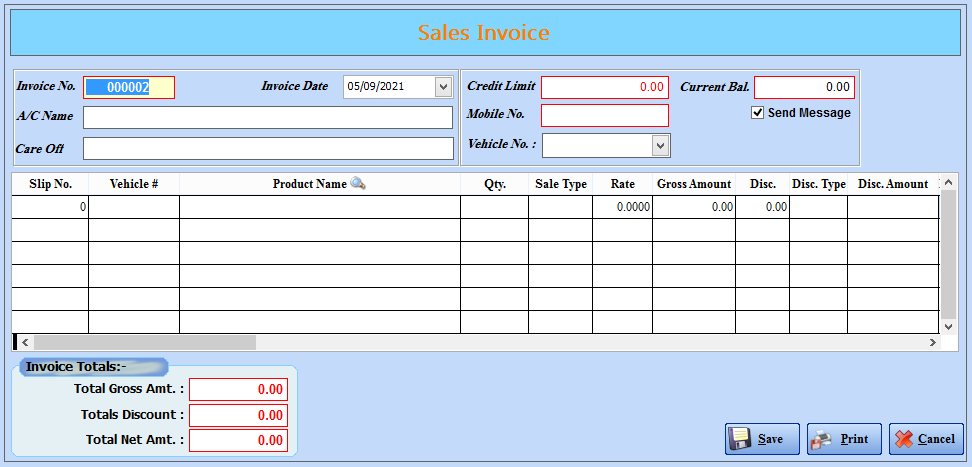Expand the Vehicle No. combo box
This screenshot has width=972, height=467.
pos(661,145)
